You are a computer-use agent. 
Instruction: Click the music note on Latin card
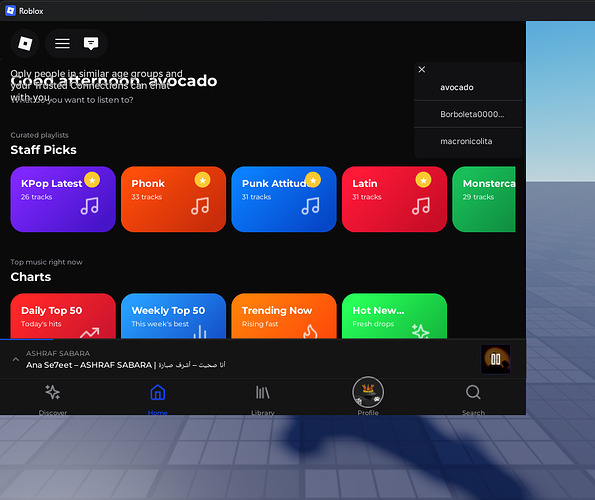(421, 206)
